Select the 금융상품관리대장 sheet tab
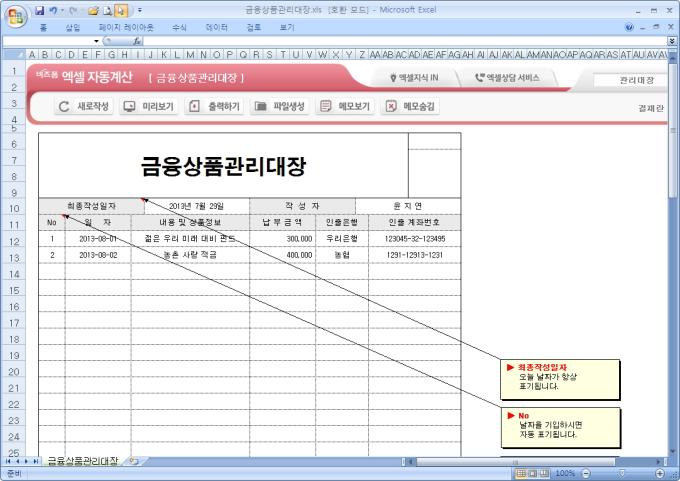 tap(82, 461)
